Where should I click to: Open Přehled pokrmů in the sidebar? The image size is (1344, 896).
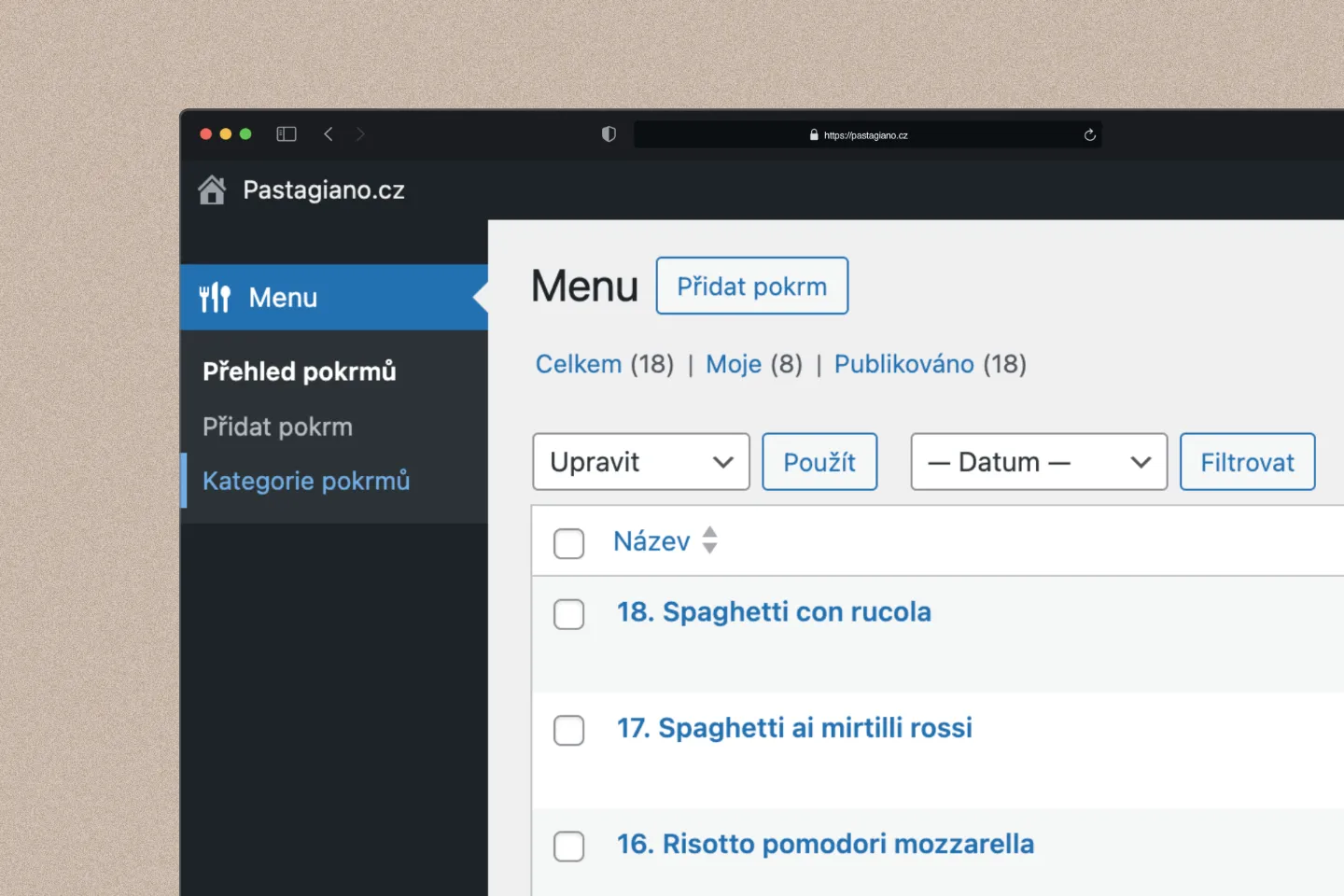(x=300, y=371)
